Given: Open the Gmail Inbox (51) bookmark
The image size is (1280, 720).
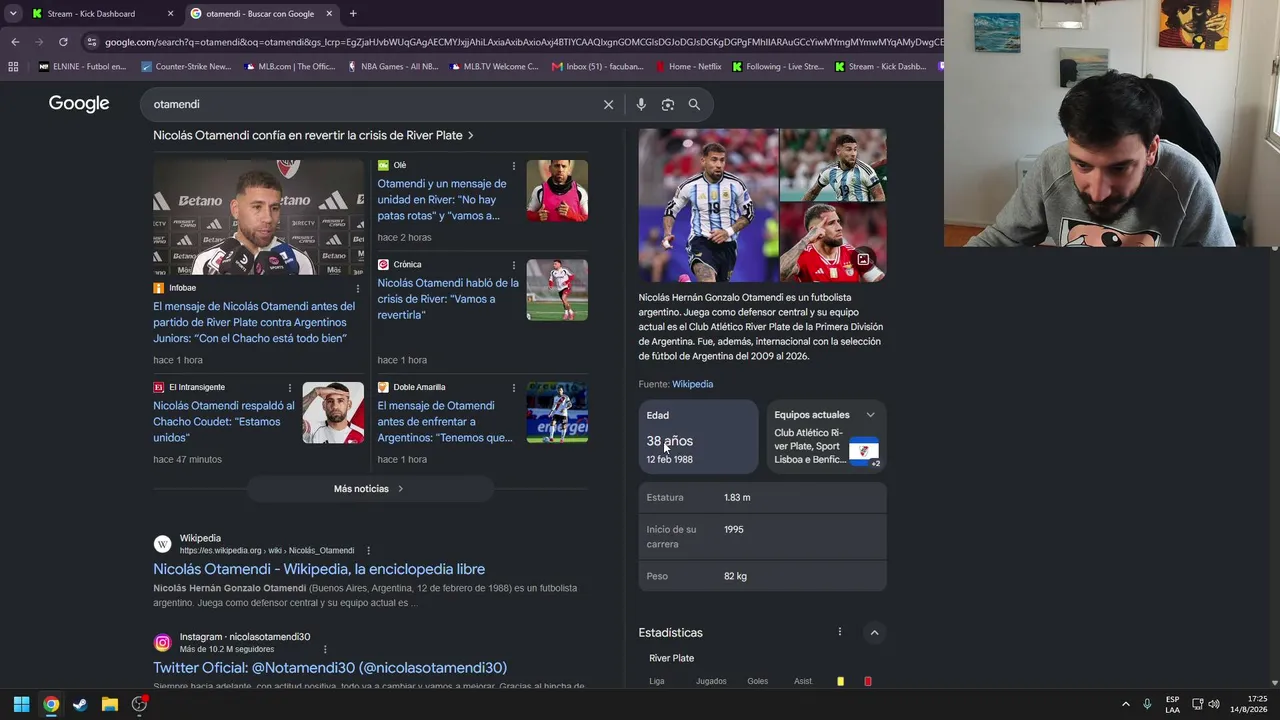Looking at the screenshot, I should click(598, 67).
